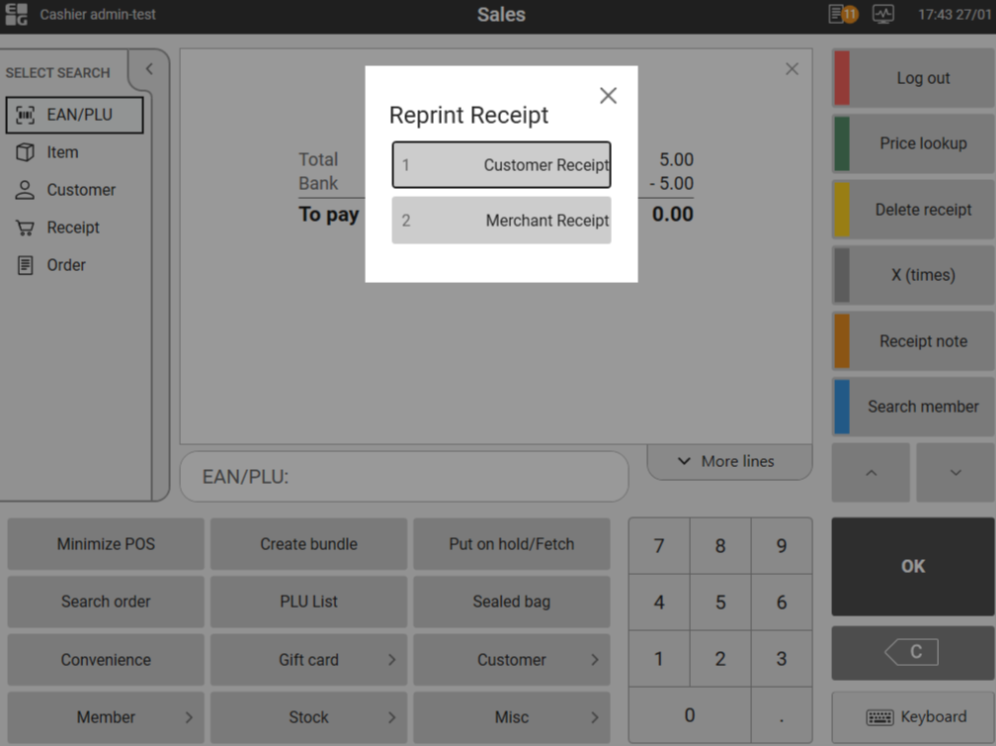Choose Customer Receipt to reprint
This screenshot has width=996, height=746.
(x=501, y=165)
